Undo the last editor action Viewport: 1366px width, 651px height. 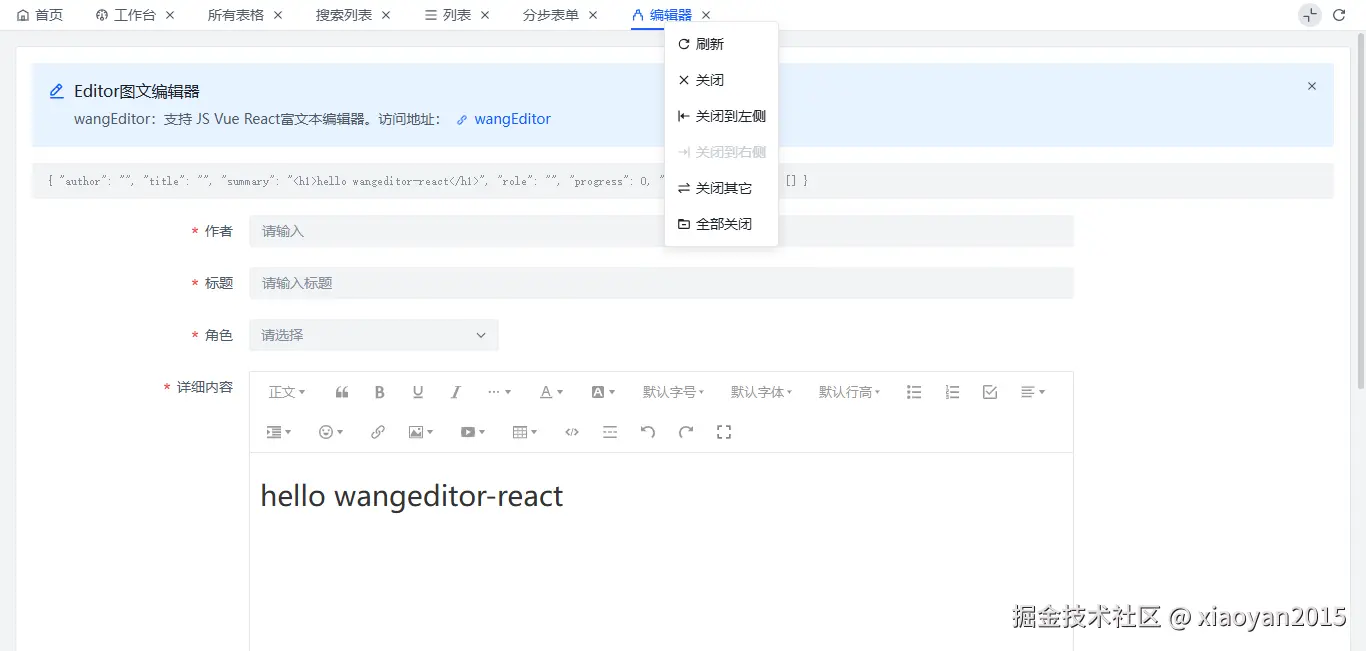pyautogui.click(x=648, y=432)
